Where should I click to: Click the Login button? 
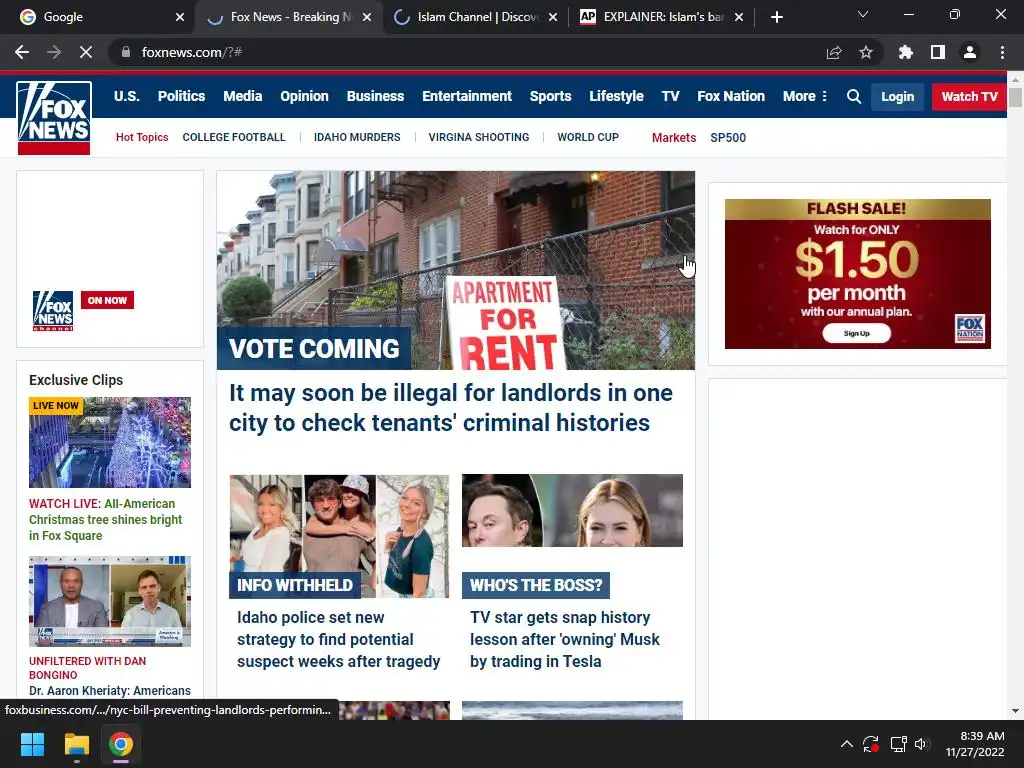(x=897, y=97)
